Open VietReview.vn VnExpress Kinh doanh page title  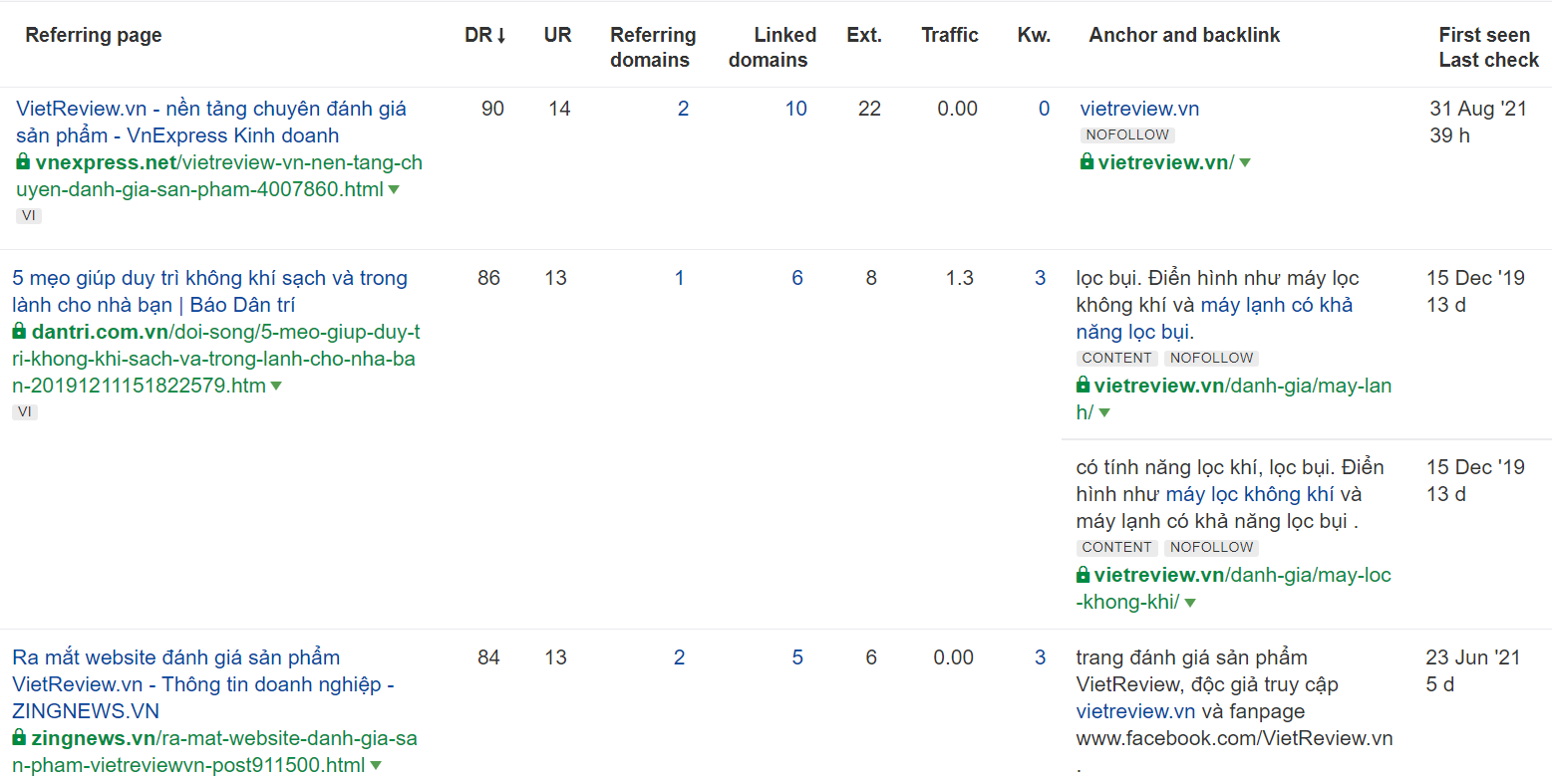coord(211,122)
